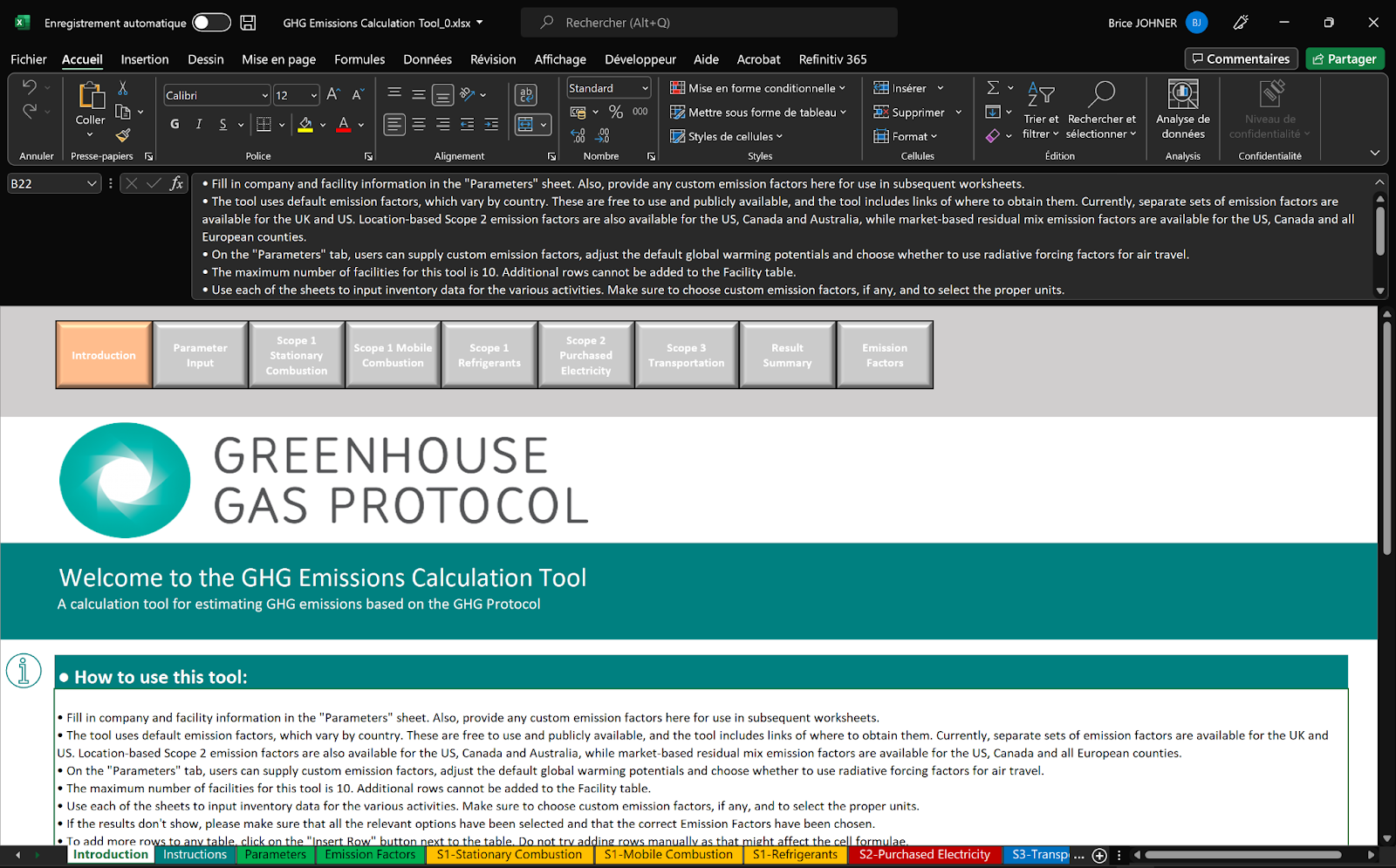Toggle italic formatting button
1396x868 pixels.
tap(199, 125)
